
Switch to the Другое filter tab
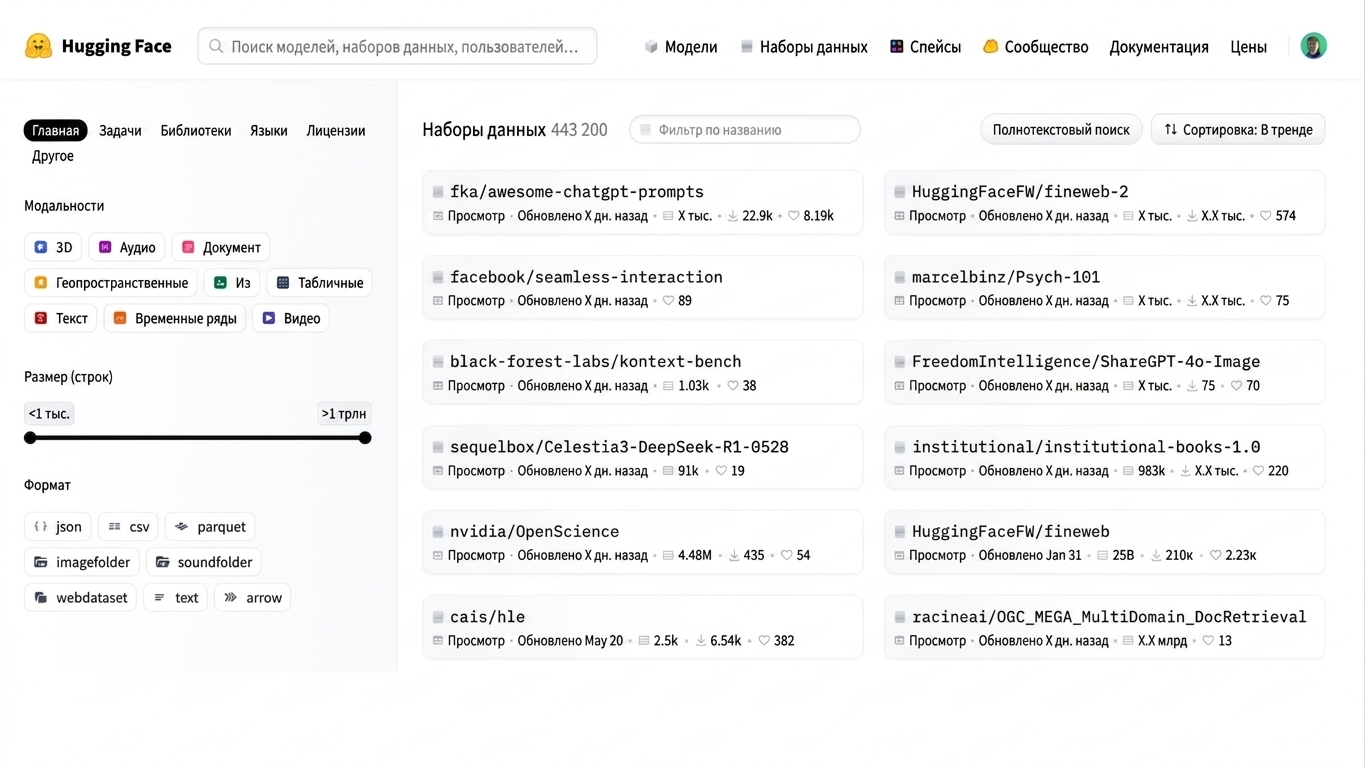pyautogui.click(x=53, y=156)
